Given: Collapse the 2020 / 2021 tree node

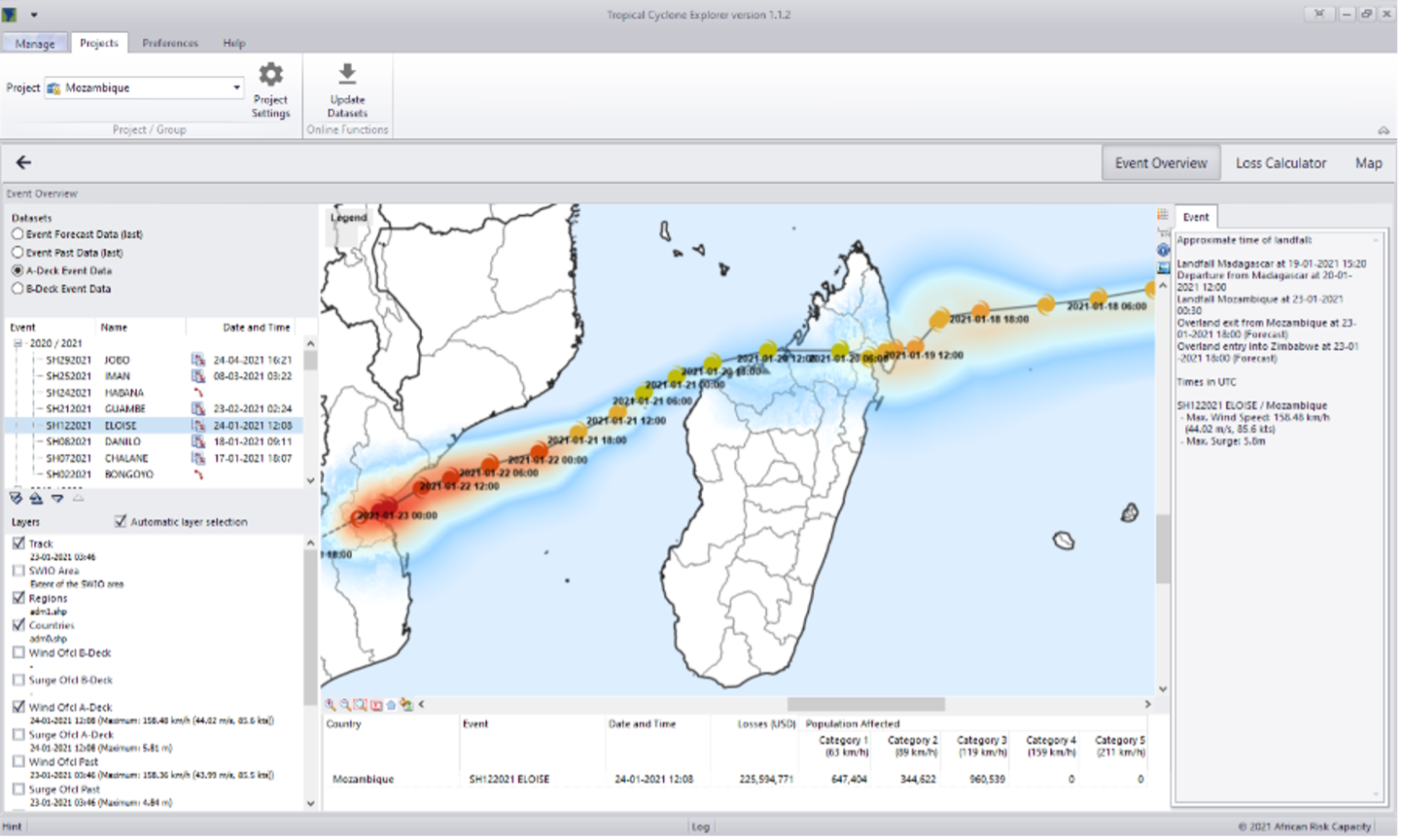Looking at the screenshot, I should click(18, 343).
